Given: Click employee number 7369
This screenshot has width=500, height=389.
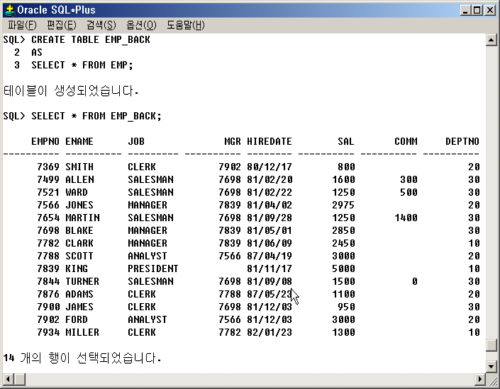Looking at the screenshot, I should coord(48,167).
